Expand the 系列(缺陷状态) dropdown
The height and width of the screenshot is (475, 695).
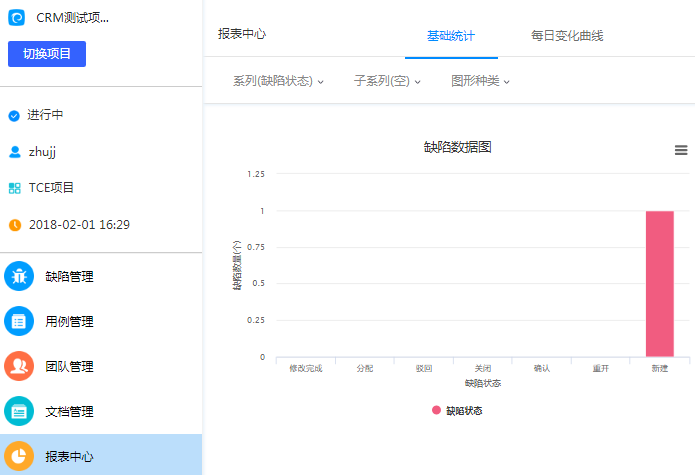point(278,81)
